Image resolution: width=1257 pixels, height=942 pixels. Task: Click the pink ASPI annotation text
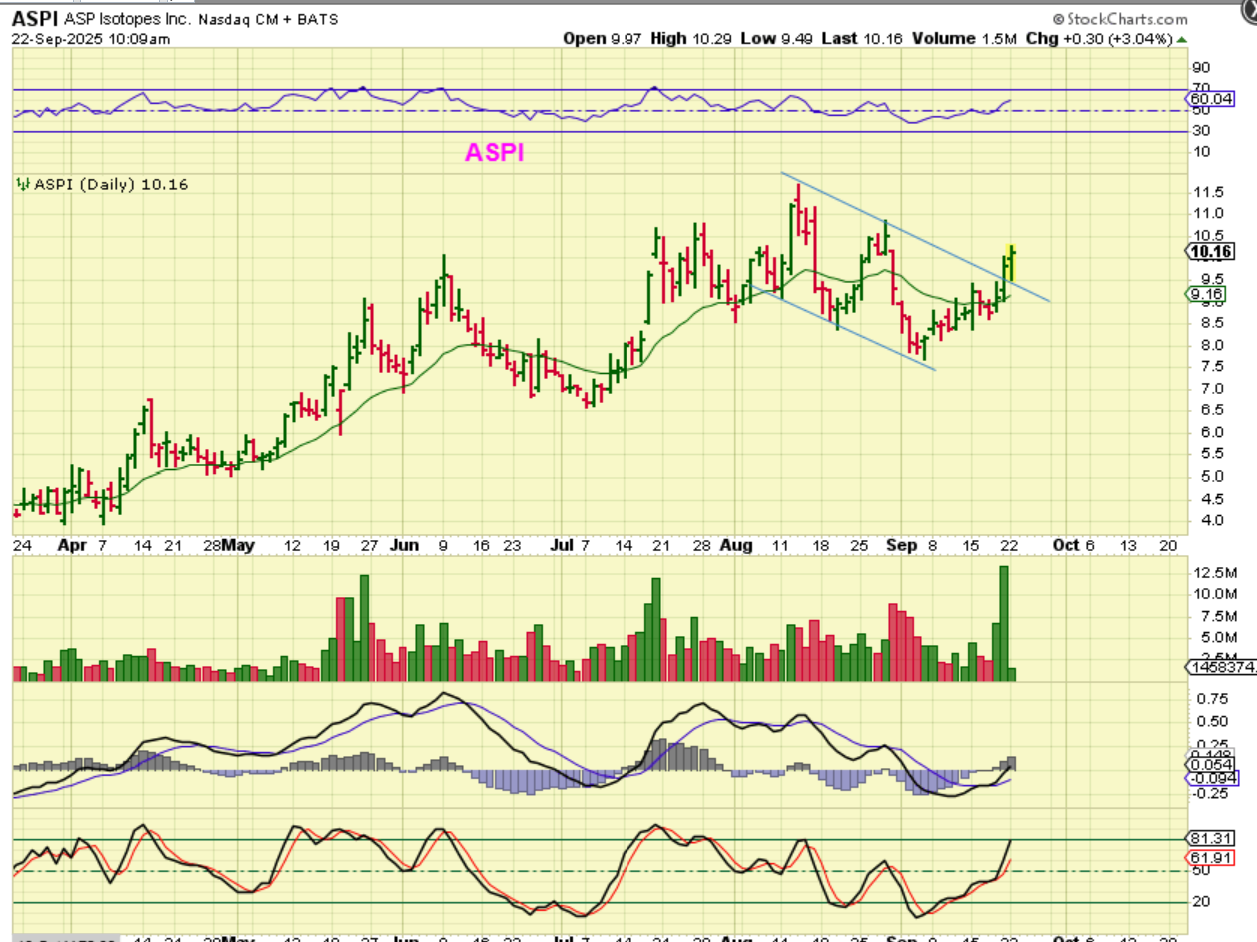[494, 152]
